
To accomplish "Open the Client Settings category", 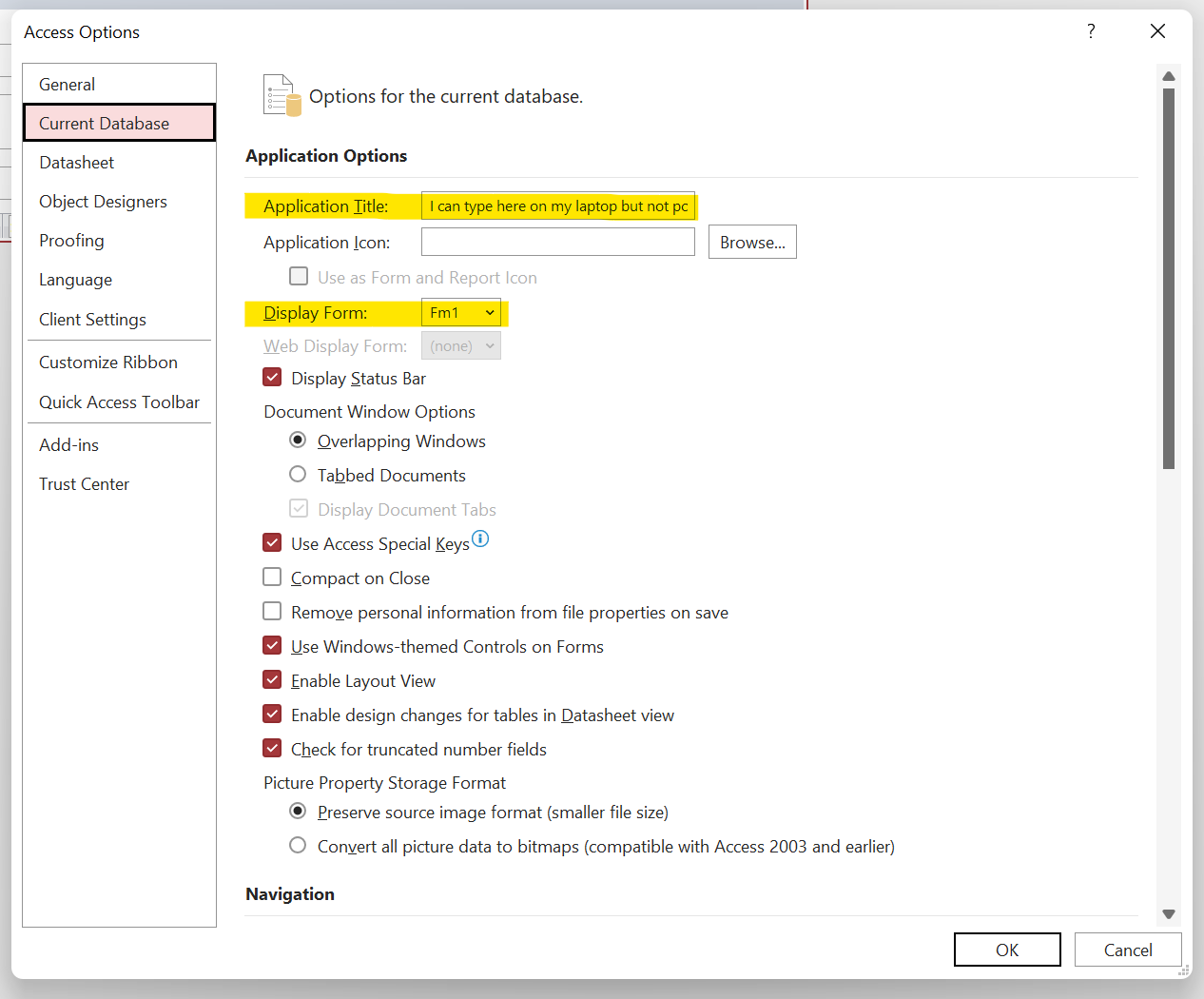I will point(120,320).
